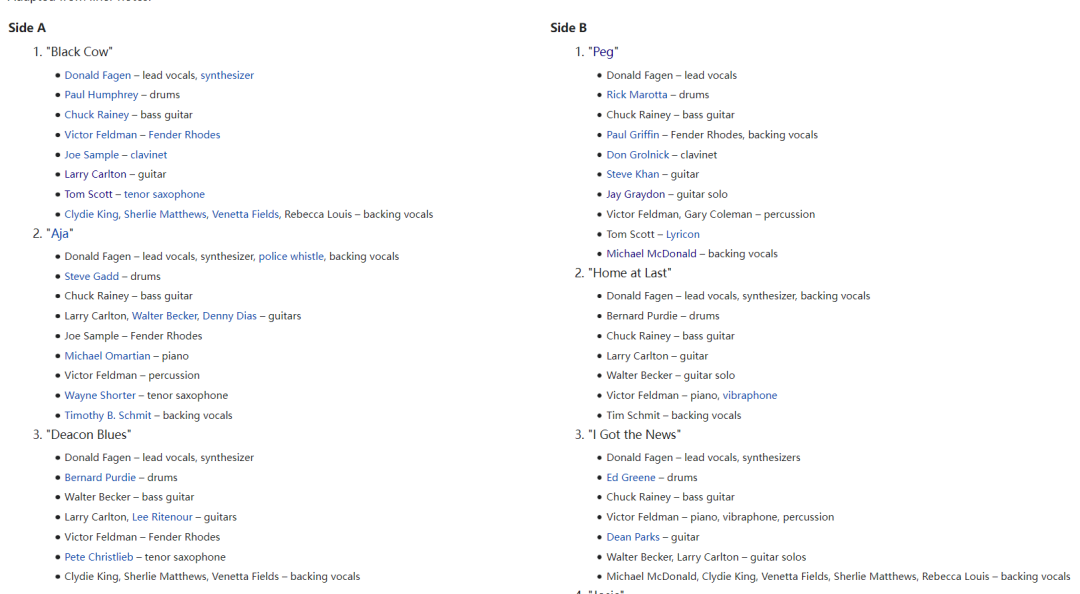
Task: Open the Jay Graydon link
Action: pos(636,194)
